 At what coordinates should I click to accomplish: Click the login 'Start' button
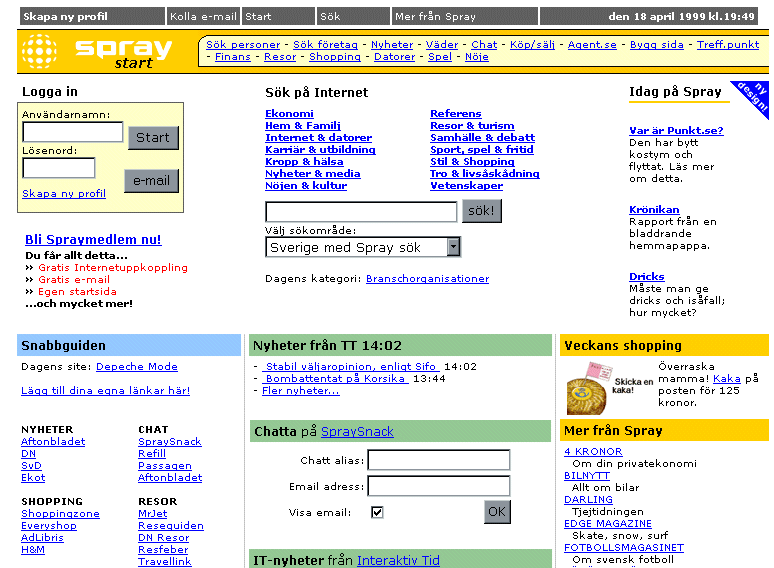coord(153,138)
